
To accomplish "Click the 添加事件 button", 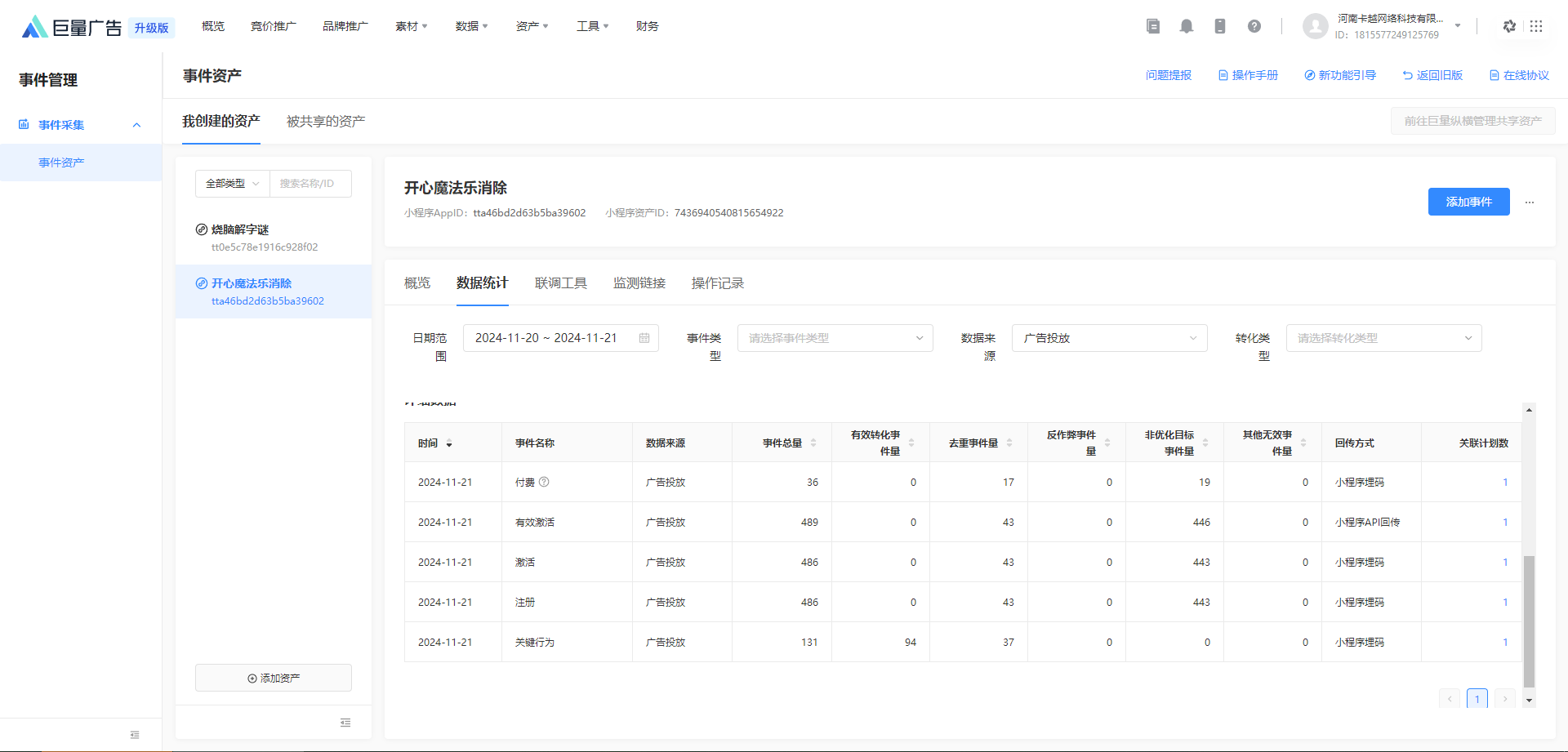I will (1469, 202).
